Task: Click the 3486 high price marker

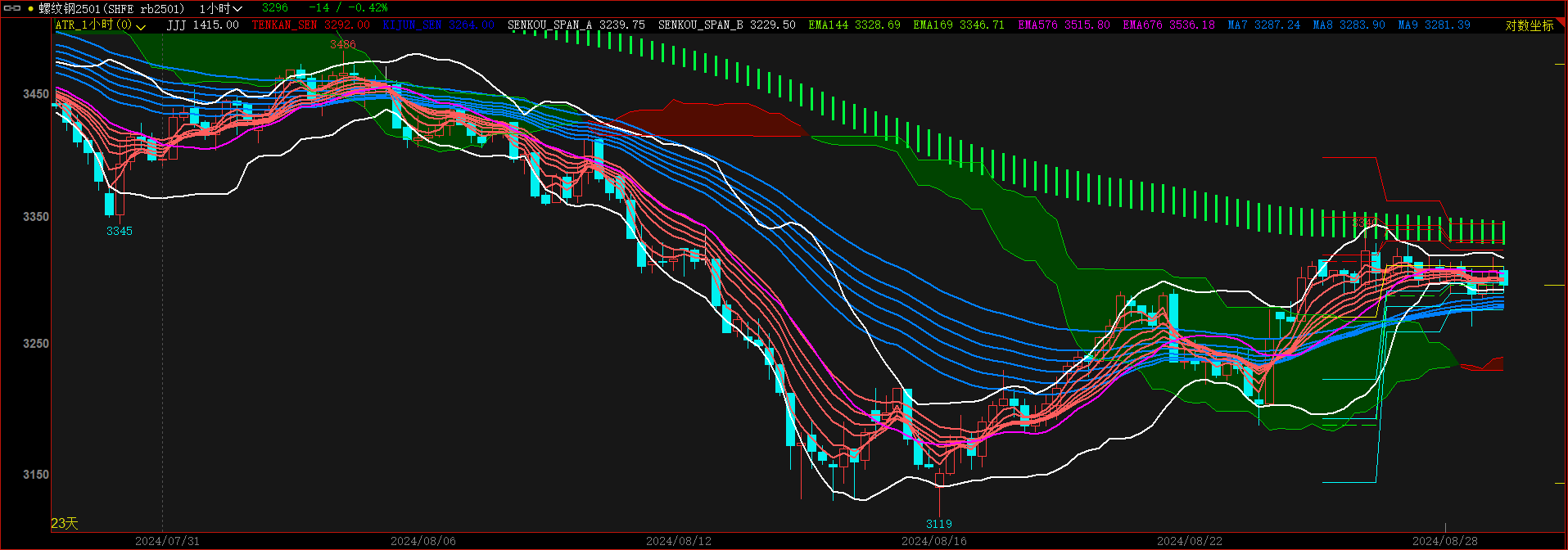Action: (x=342, y=44)
